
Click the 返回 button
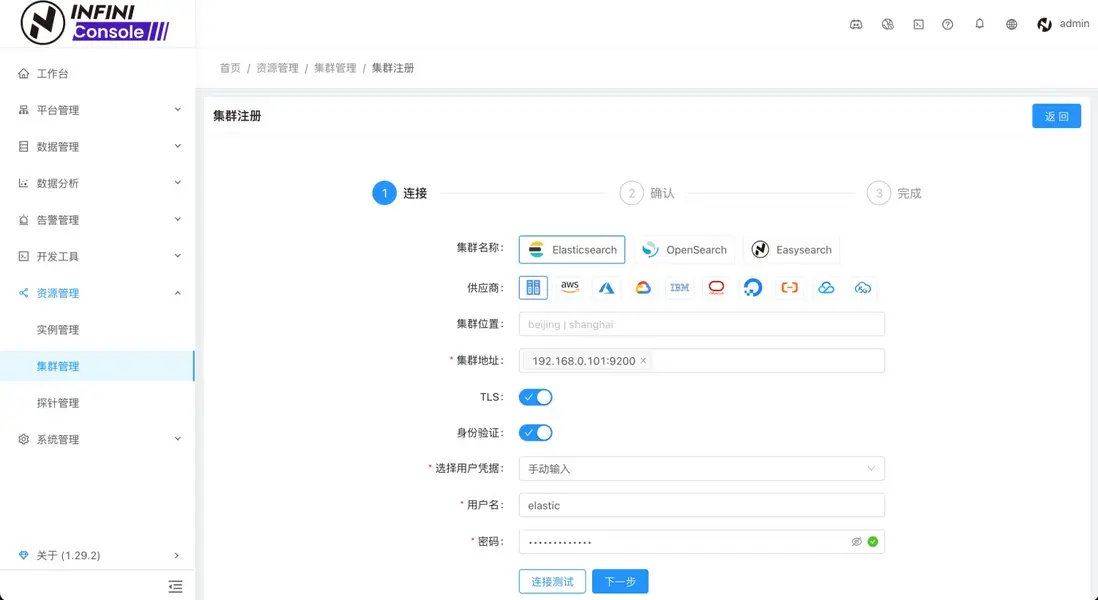tap(1056, 116)
